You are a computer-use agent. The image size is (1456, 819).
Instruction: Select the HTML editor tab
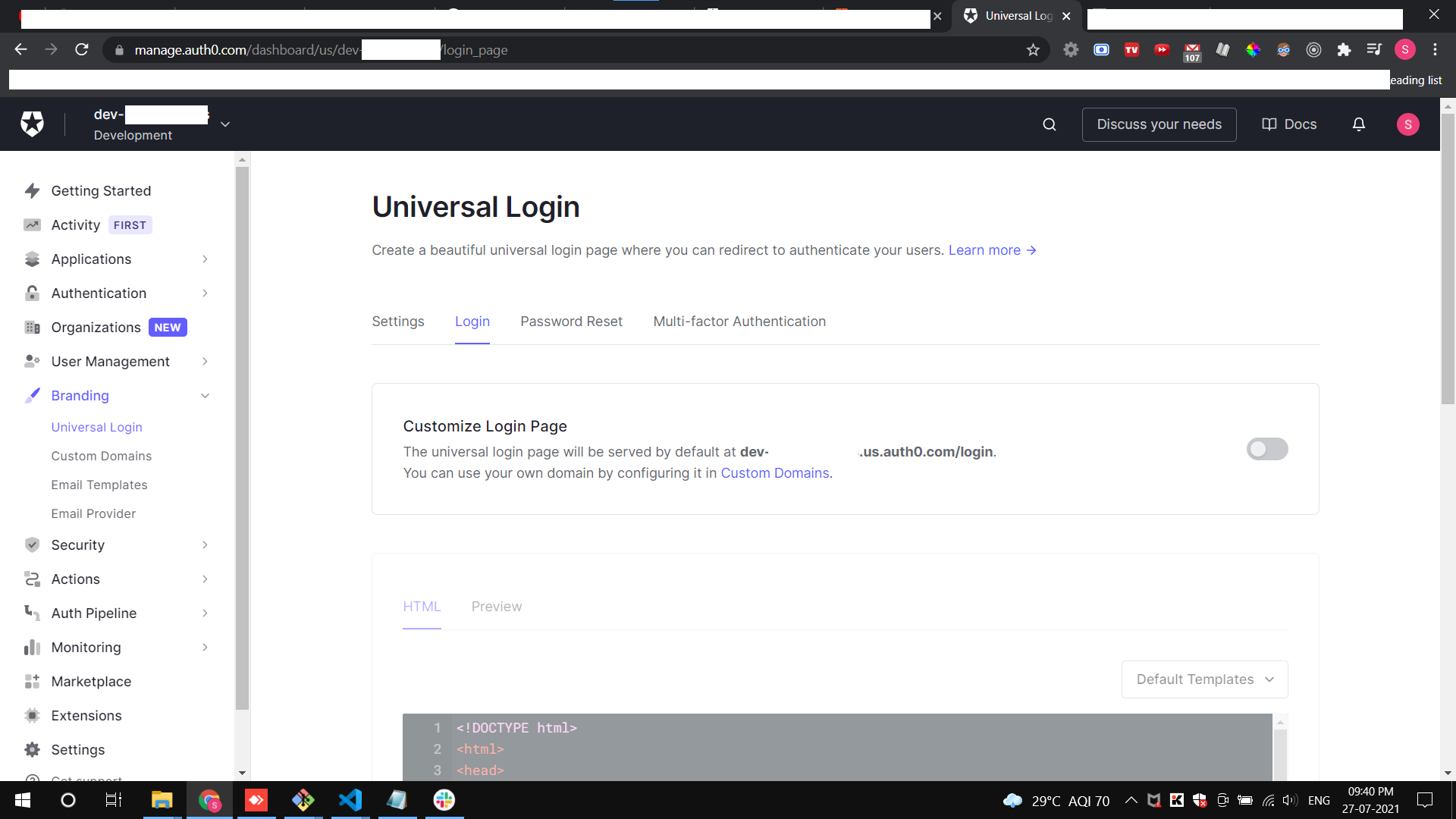tap(422, 607)
